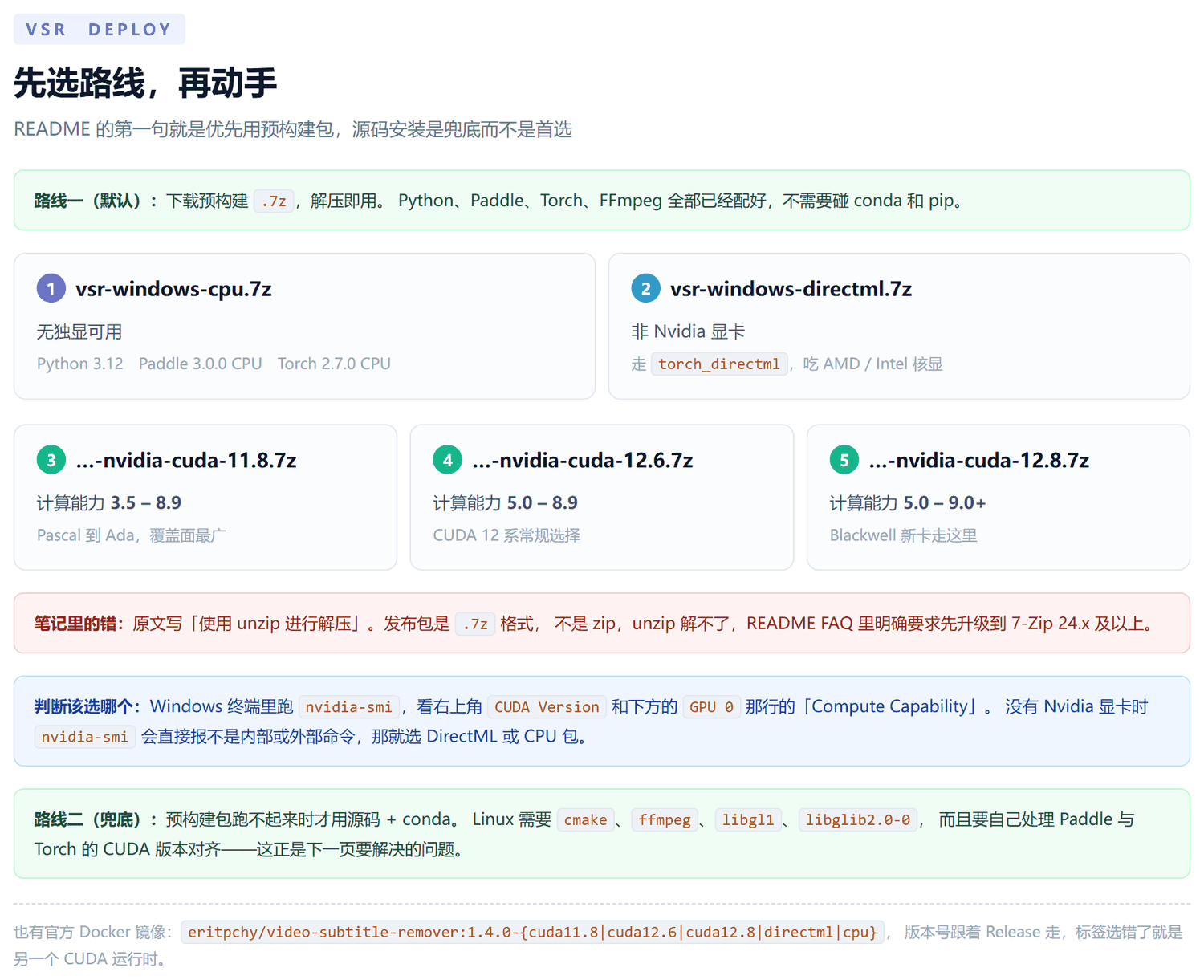Viewport: 1204px width, 980px height.
Task: Click the 路线二（兜底） label
Action: click(96, 819)
